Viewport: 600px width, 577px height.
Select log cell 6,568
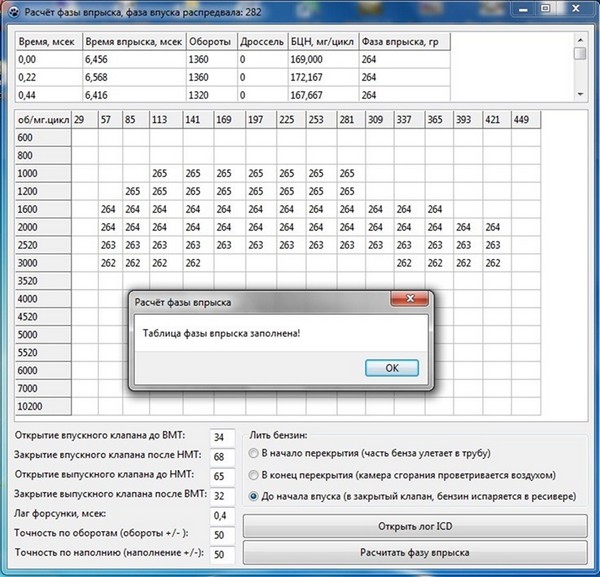tap(134, 77)
